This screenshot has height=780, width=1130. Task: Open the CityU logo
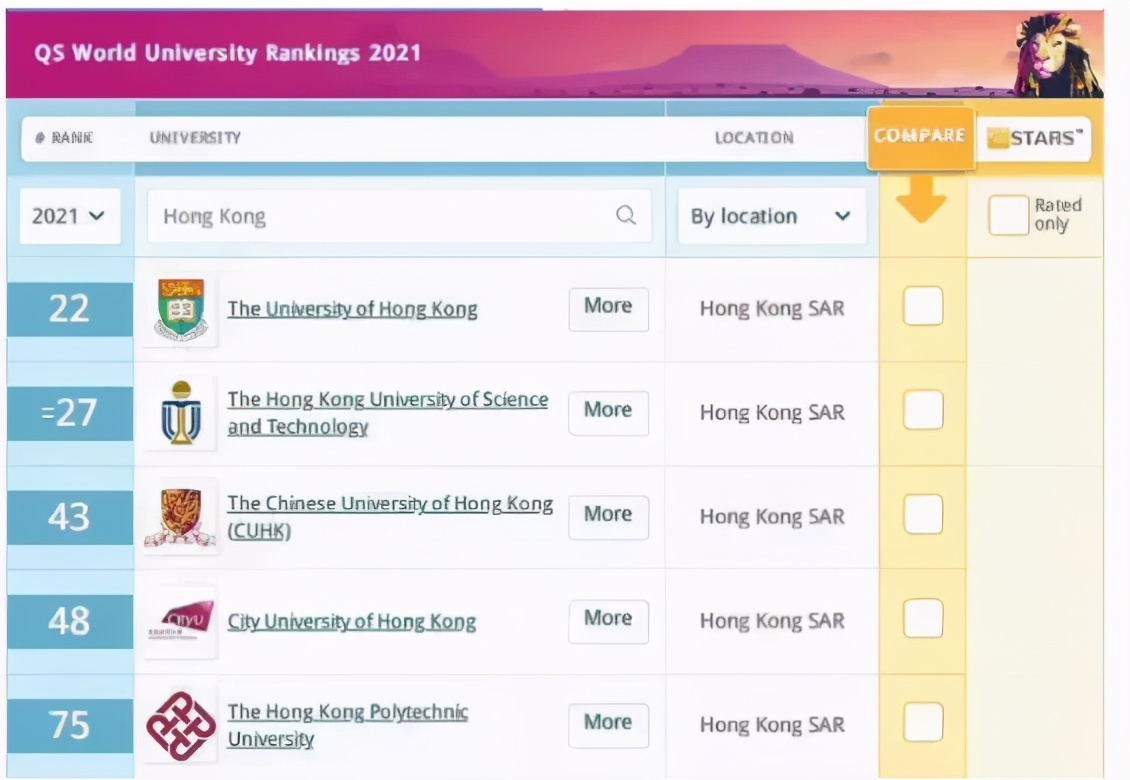tap(181, 621)
